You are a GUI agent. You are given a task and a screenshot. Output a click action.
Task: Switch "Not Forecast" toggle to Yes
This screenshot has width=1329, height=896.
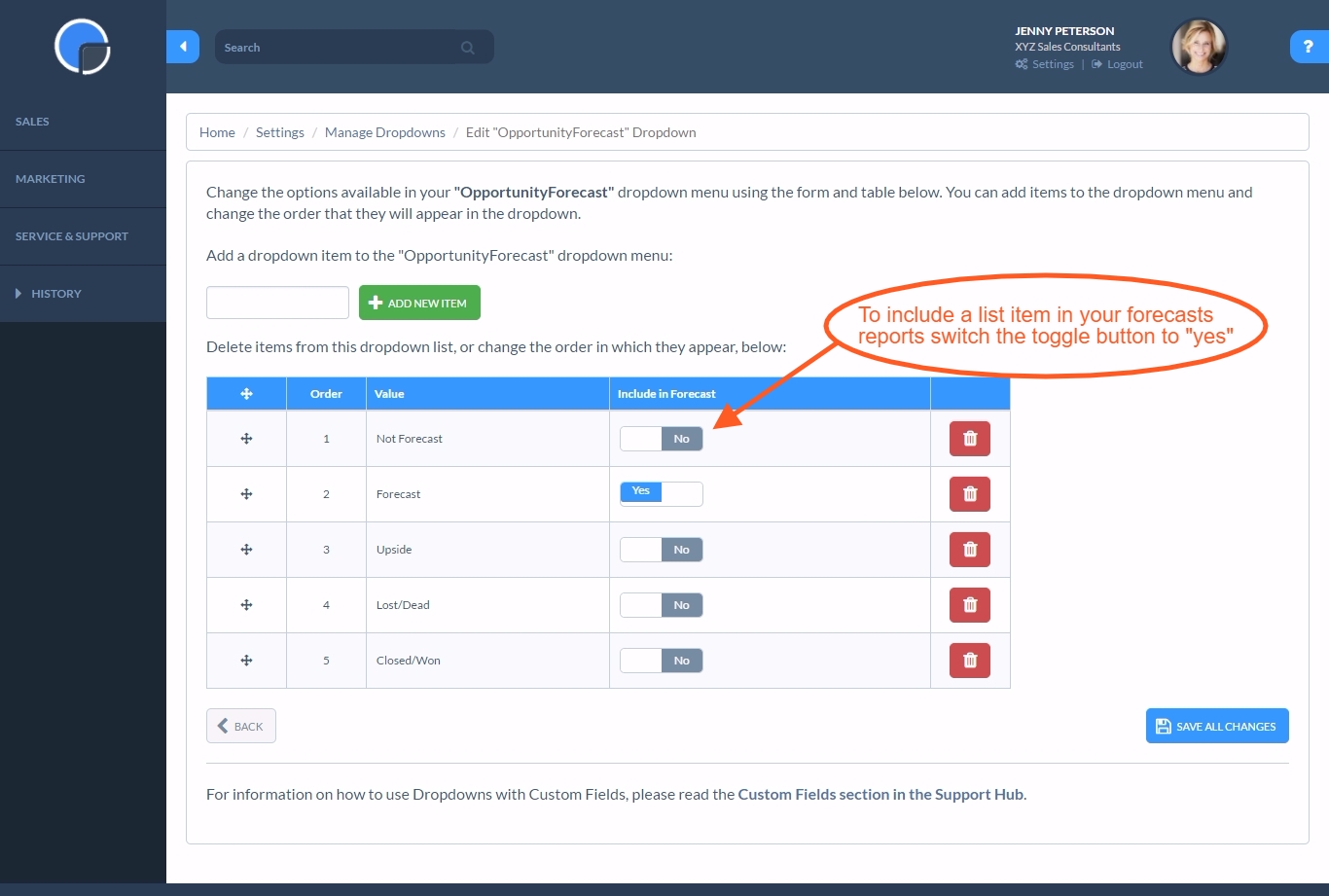pyautogui.click(x=662, y=438)
